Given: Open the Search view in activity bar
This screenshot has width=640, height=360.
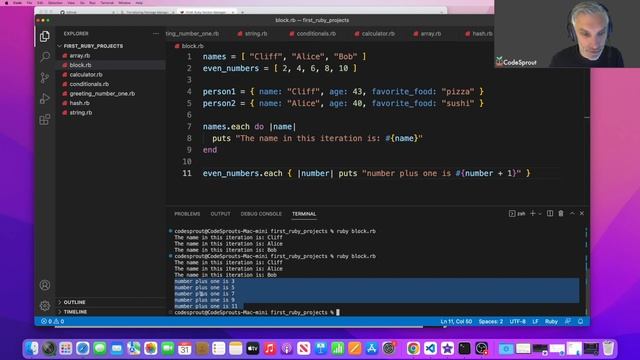Looking at the screenshot, I should pos(45,56).
